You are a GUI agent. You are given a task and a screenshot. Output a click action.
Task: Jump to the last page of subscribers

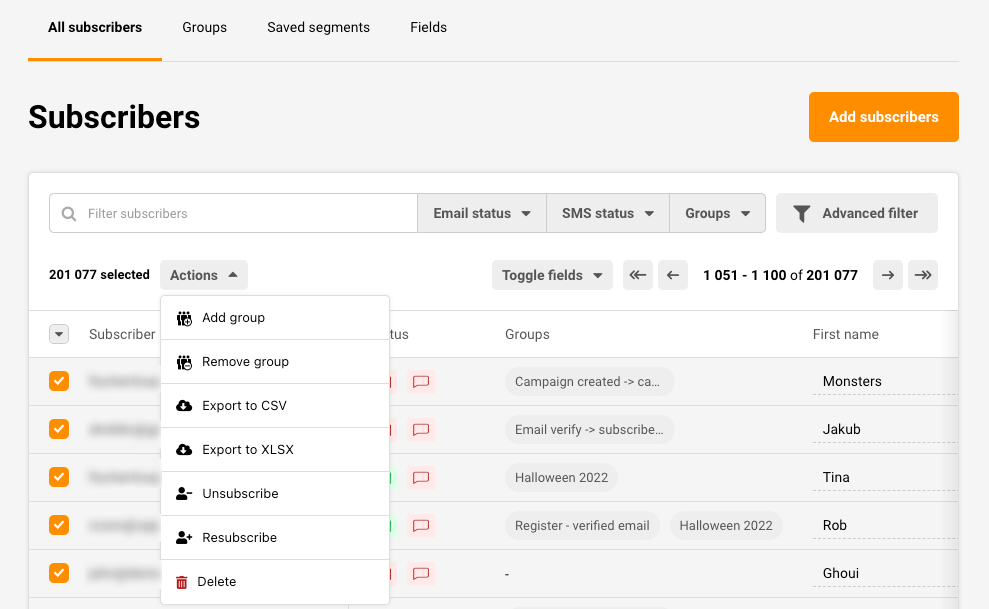point(923,275)
